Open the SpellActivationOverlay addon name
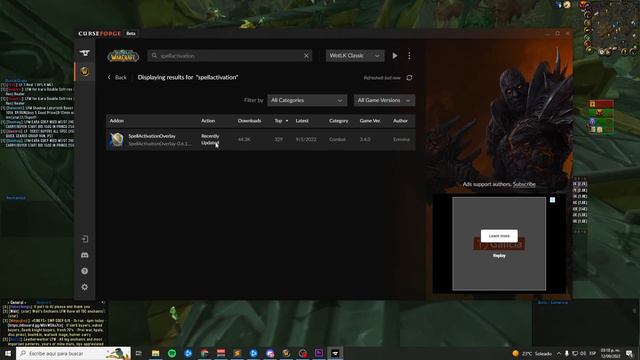The image size is (640, 360). point(152,136)
